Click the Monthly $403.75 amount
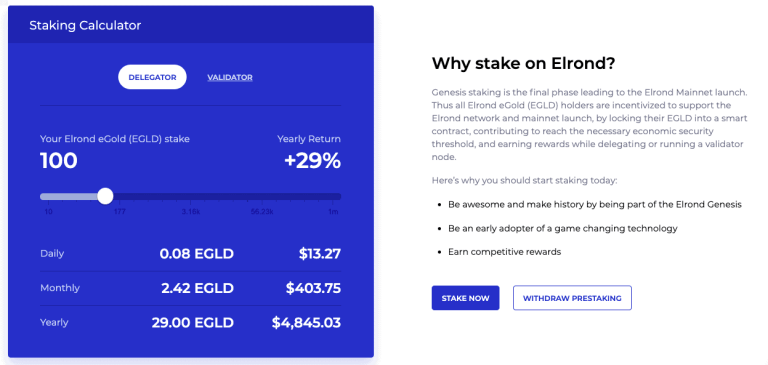Image resolution: width=768 pixels, height=365 pixels. [x=313, y=288]
